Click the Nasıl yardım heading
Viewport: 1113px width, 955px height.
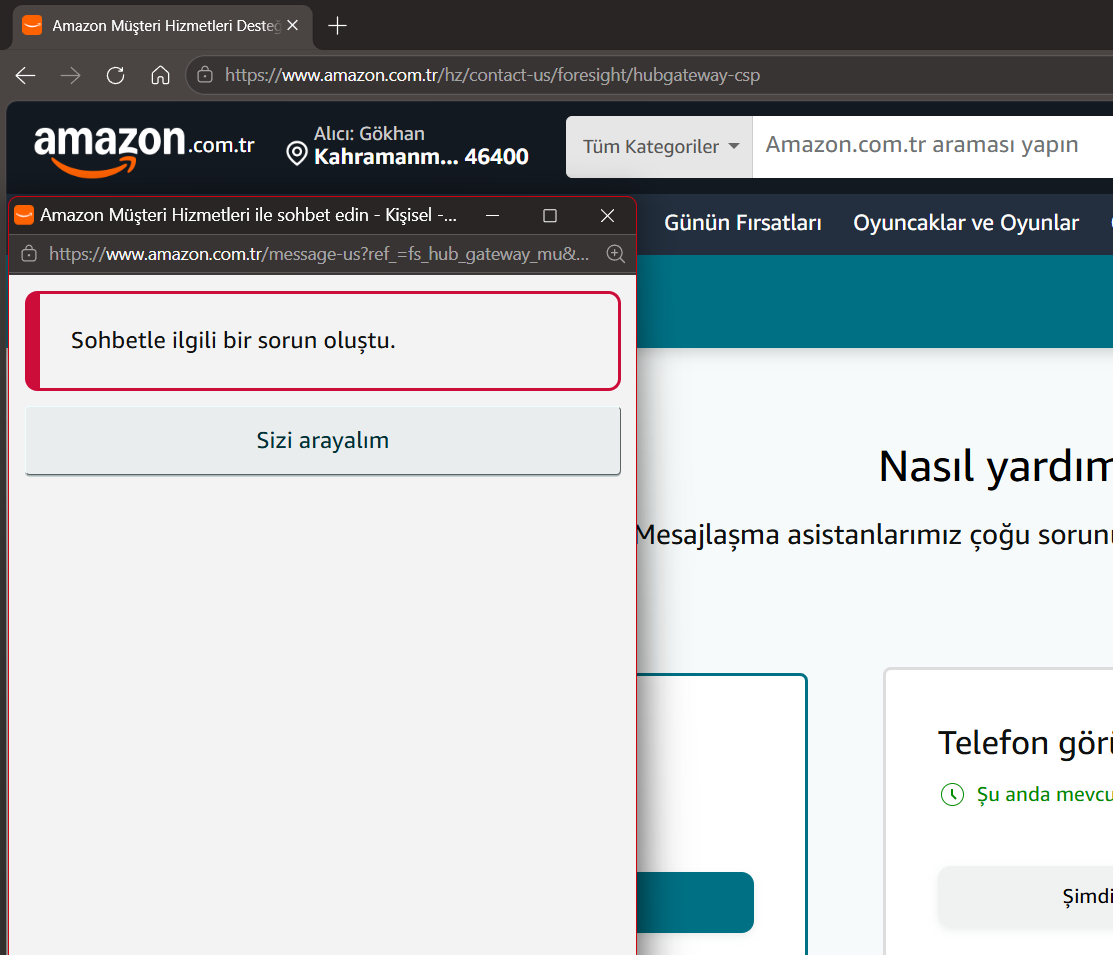996,467
